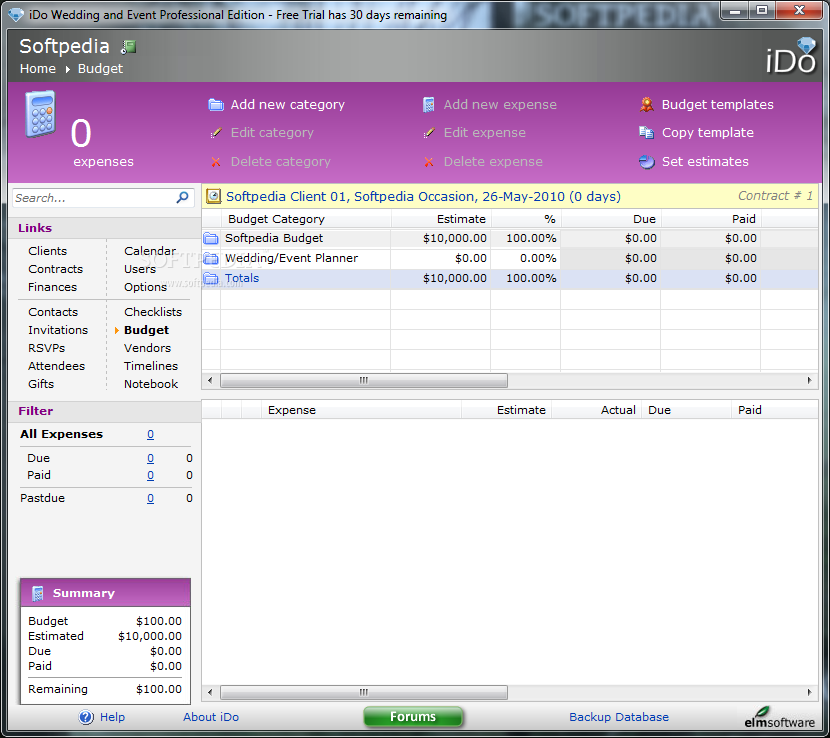Image resolution: width=830 pixels, height=738 pixels.
Task: Open the Contracts link
Action: (x=56, y=269)
